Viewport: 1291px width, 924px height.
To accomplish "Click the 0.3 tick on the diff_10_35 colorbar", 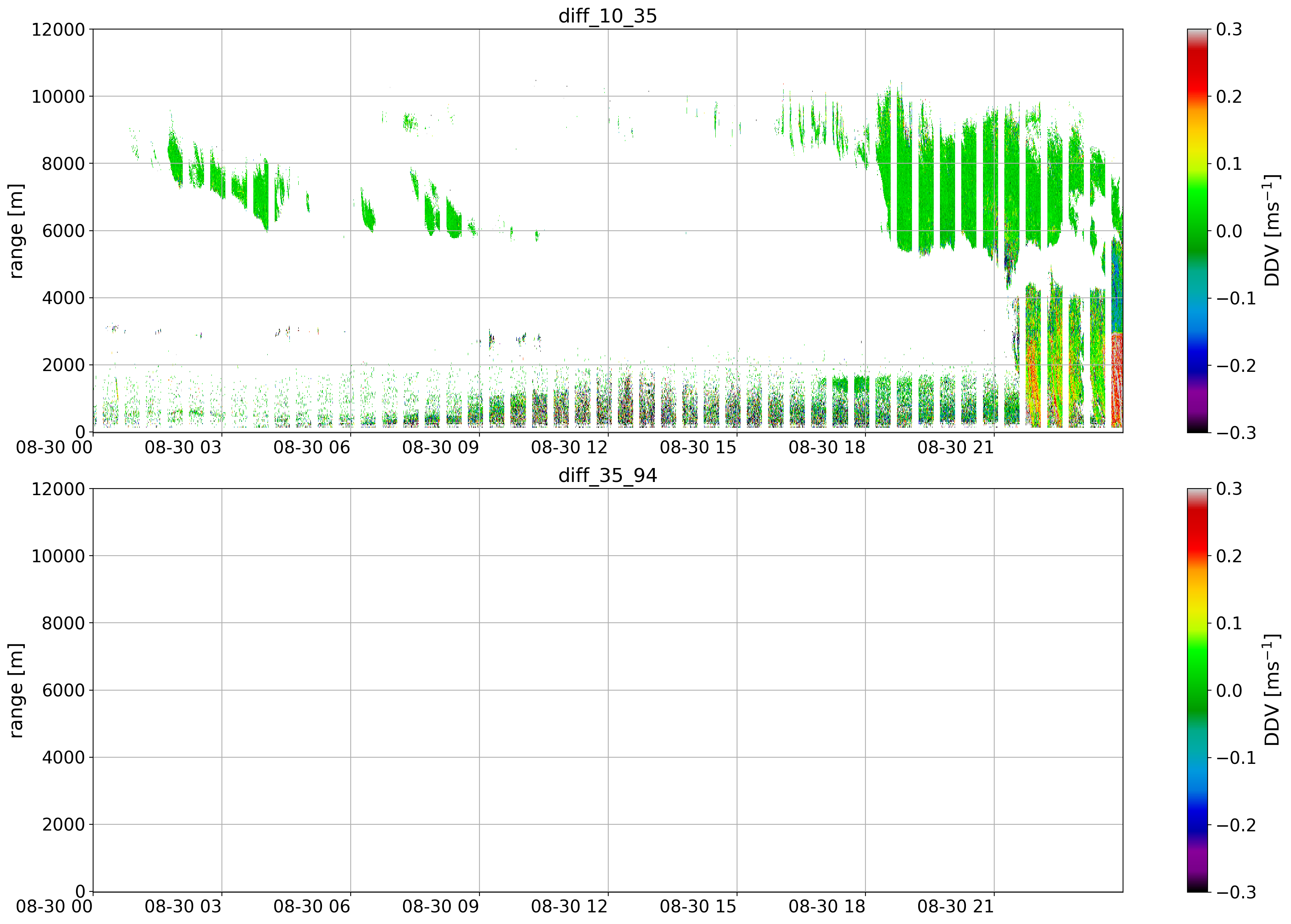I will (1230, 29).
